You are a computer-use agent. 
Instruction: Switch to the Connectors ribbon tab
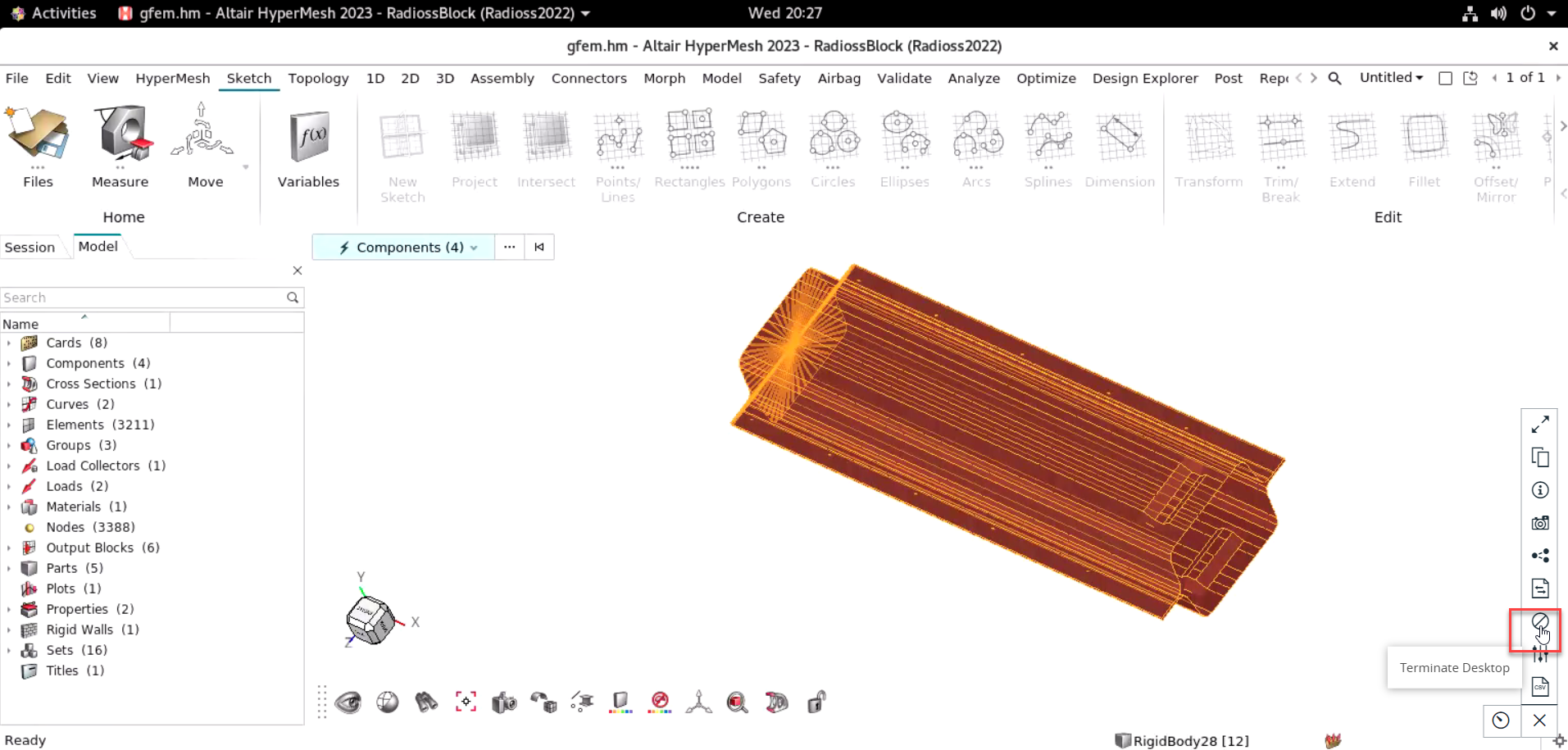coord(589,78)
